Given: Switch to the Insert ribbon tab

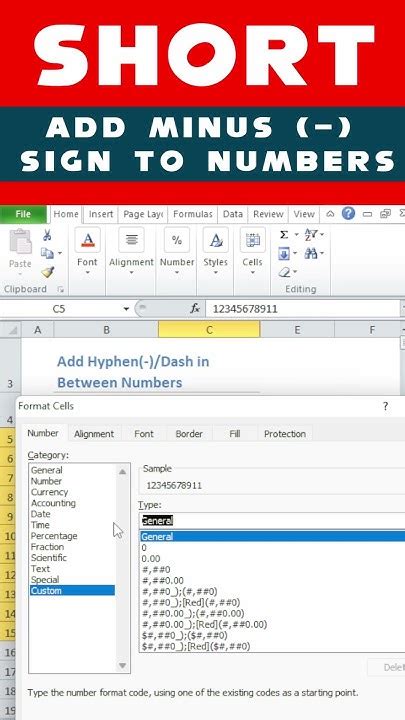Looking at the screenshot, I should 101,214.
